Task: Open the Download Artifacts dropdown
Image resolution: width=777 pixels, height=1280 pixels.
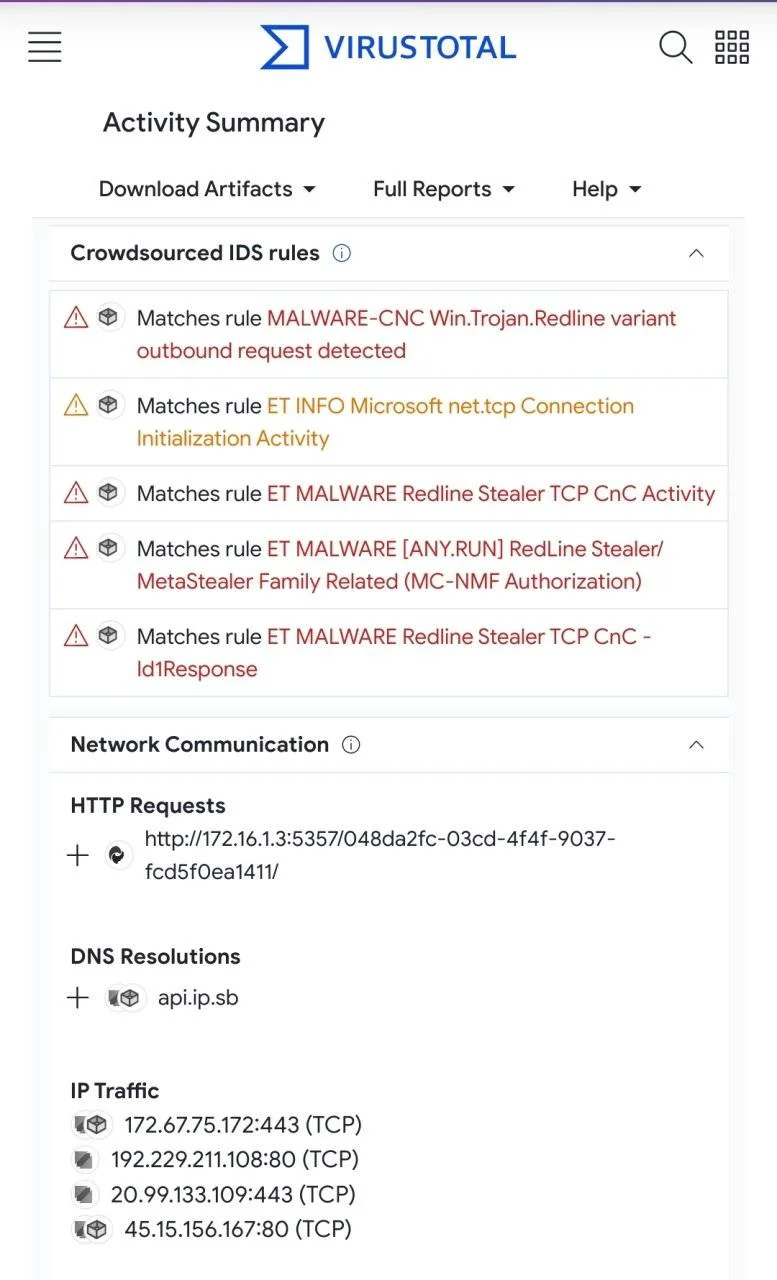Action: [x=207, y=189]
